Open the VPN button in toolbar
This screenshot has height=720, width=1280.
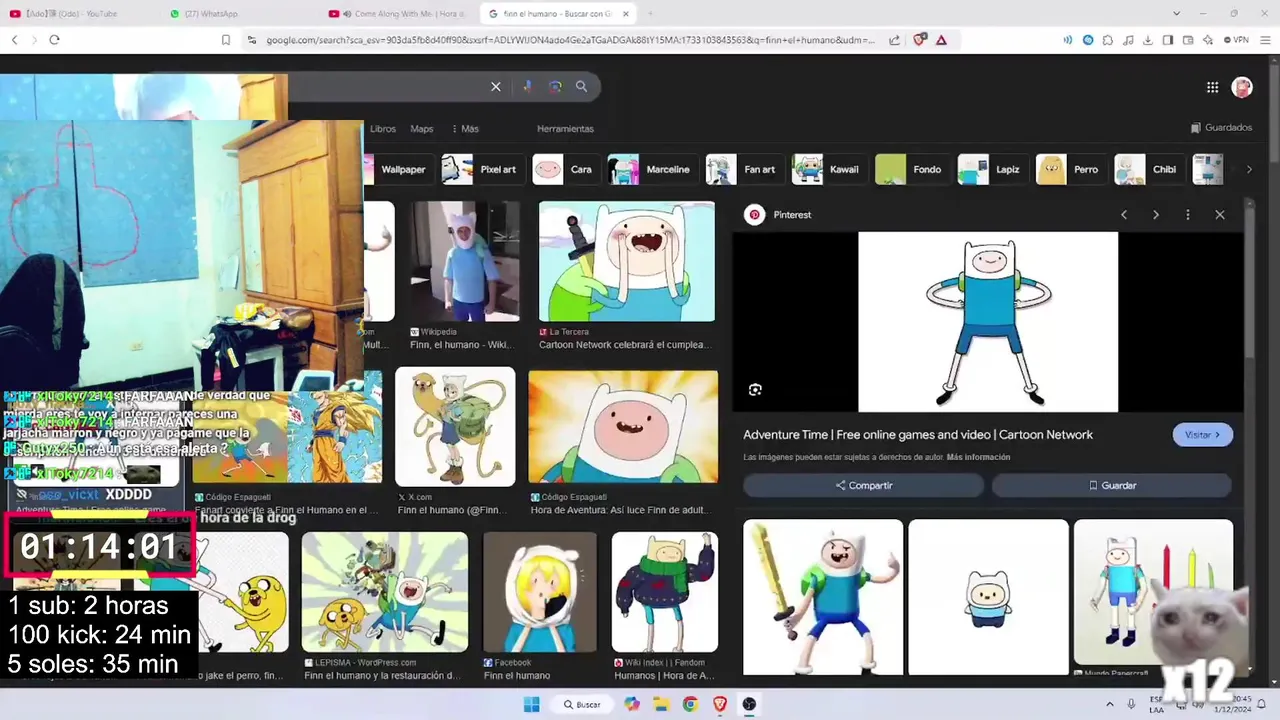[1236, 40]
